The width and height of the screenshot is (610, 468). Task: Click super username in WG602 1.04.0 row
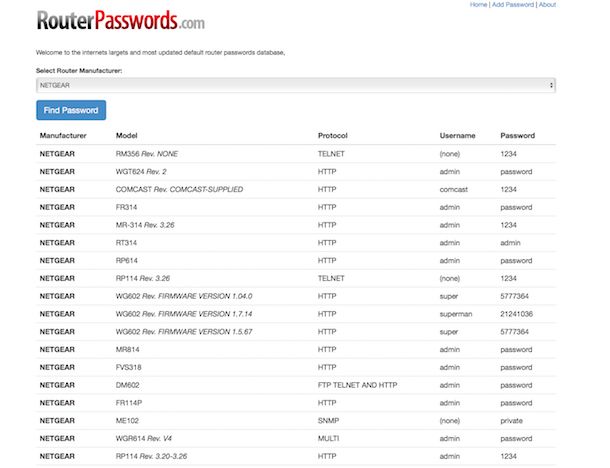[449, 296]
